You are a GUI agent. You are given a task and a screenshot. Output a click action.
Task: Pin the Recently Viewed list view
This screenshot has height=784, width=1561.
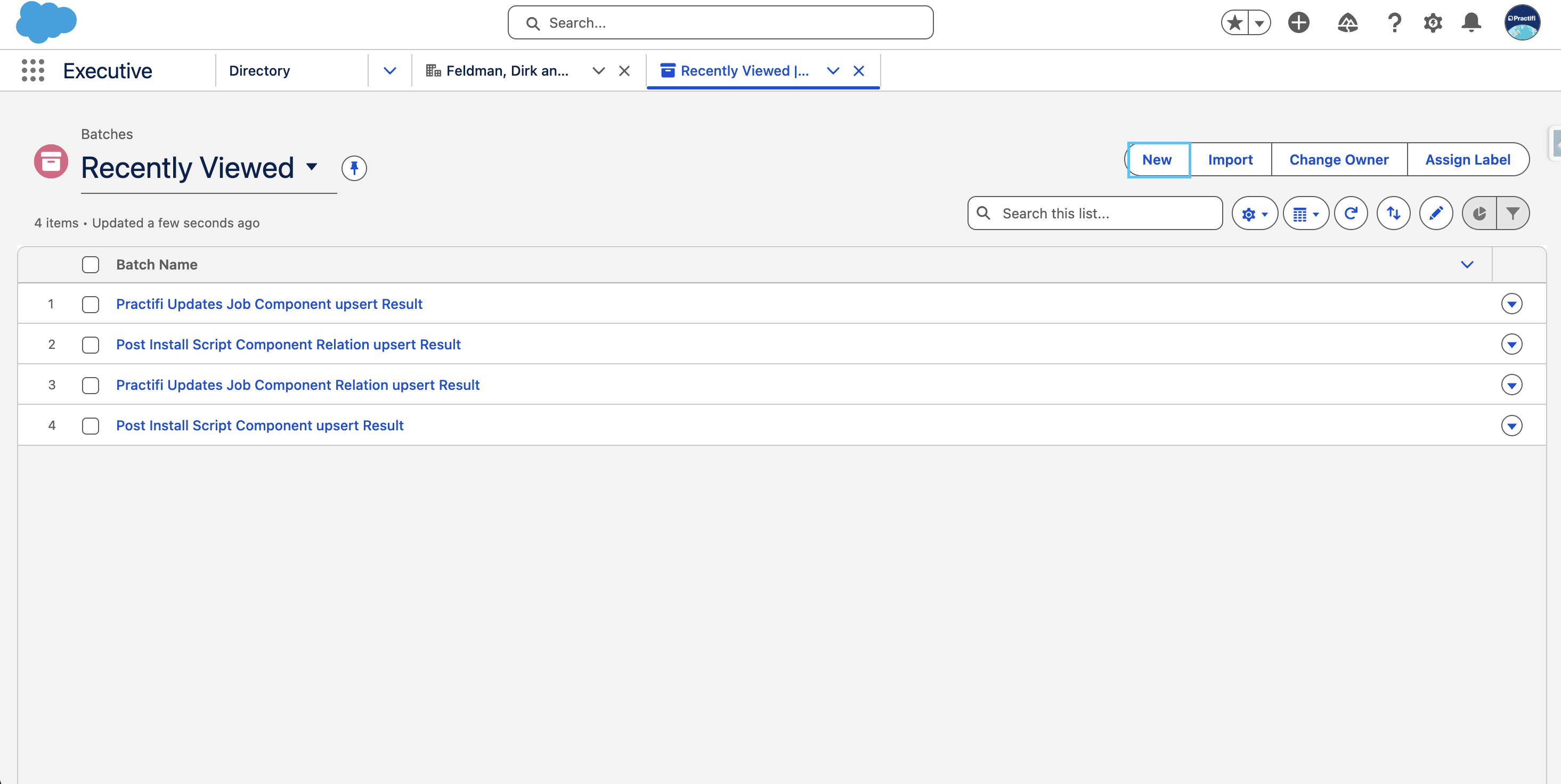(354, 168)
